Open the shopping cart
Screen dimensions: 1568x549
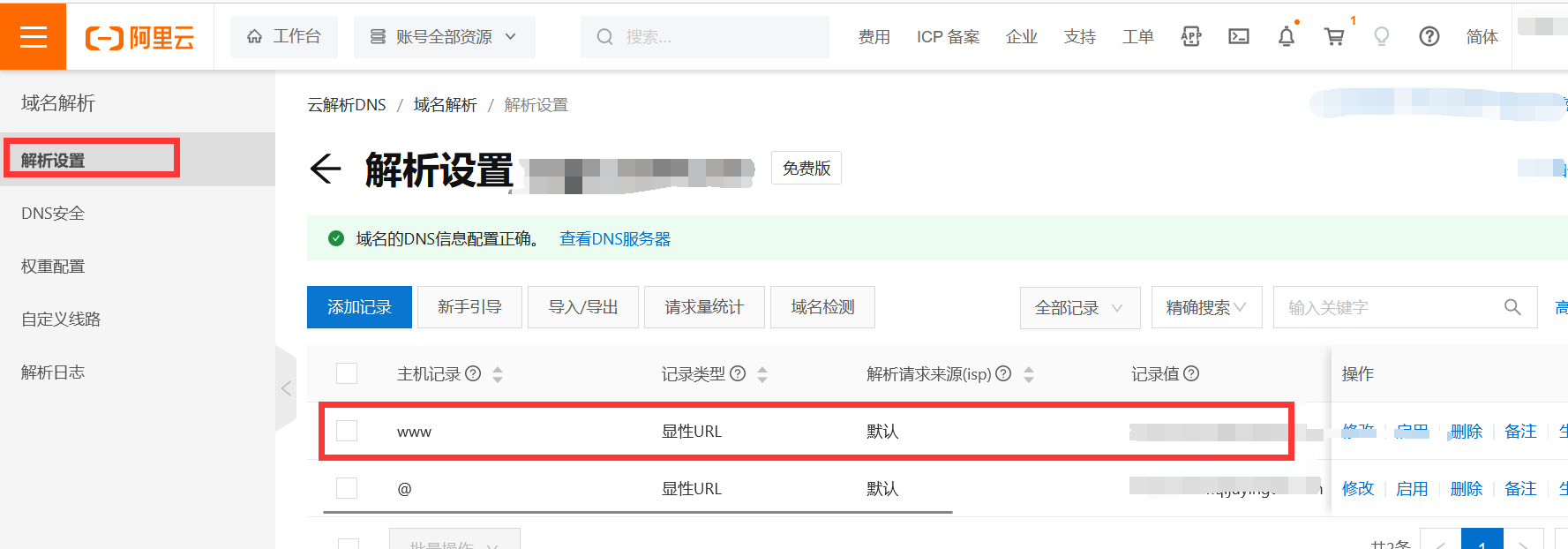(1334, 36)
